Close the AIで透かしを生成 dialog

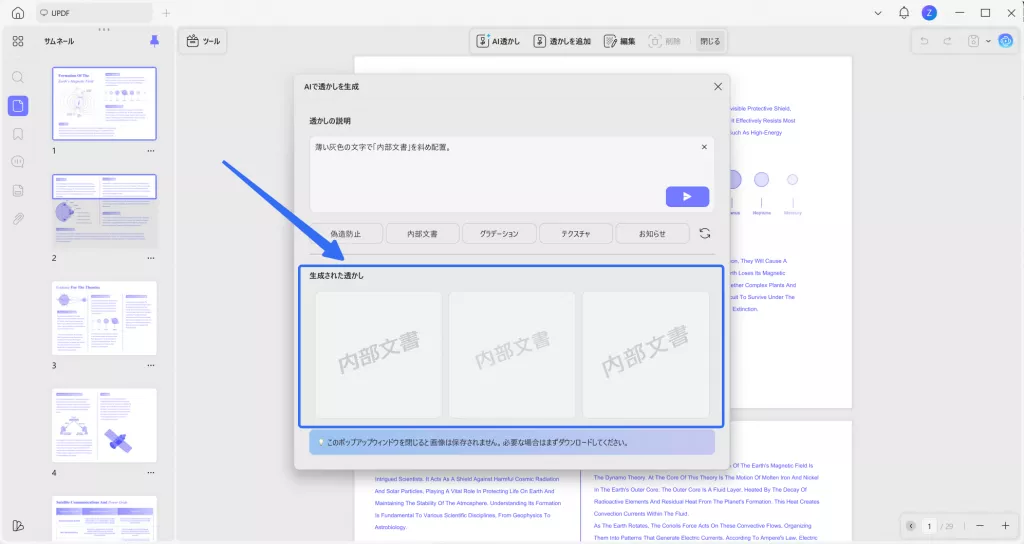[x=718, y=86]
